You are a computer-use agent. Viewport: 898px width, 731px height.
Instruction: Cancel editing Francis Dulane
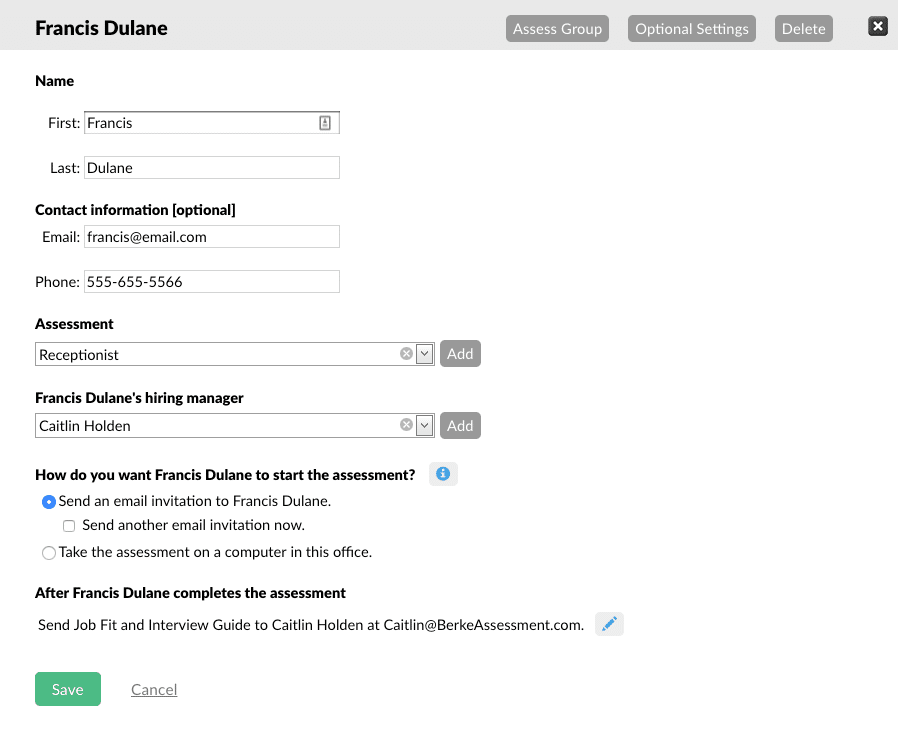(153, 689)
